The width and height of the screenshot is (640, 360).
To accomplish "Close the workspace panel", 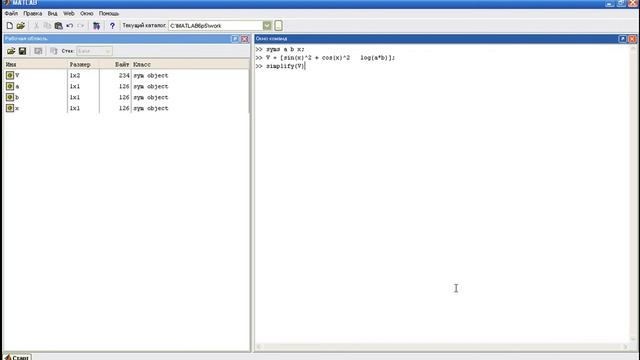I will tap(244, 39).
